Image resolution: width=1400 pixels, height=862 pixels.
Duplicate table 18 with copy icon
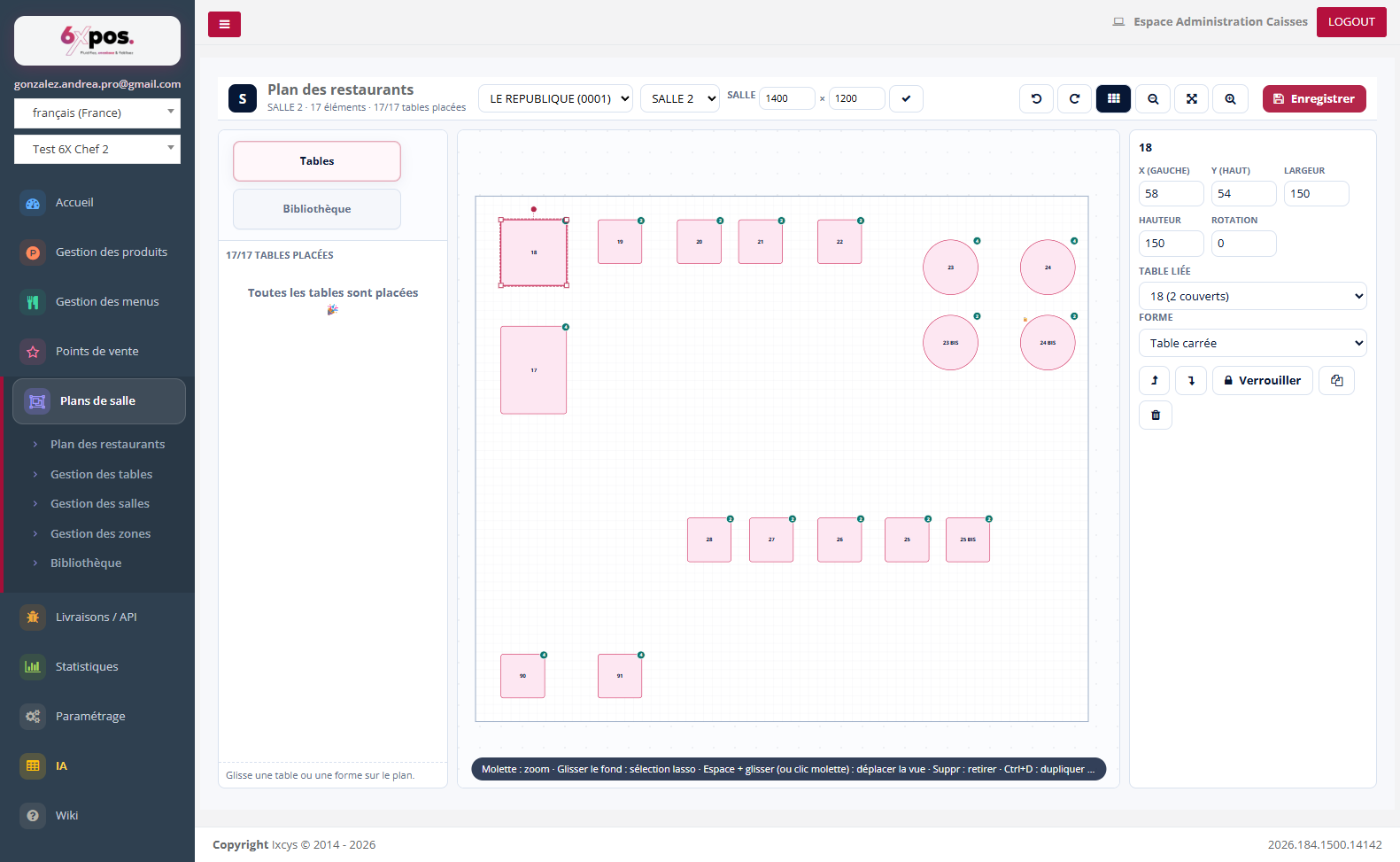[1336, 381]
